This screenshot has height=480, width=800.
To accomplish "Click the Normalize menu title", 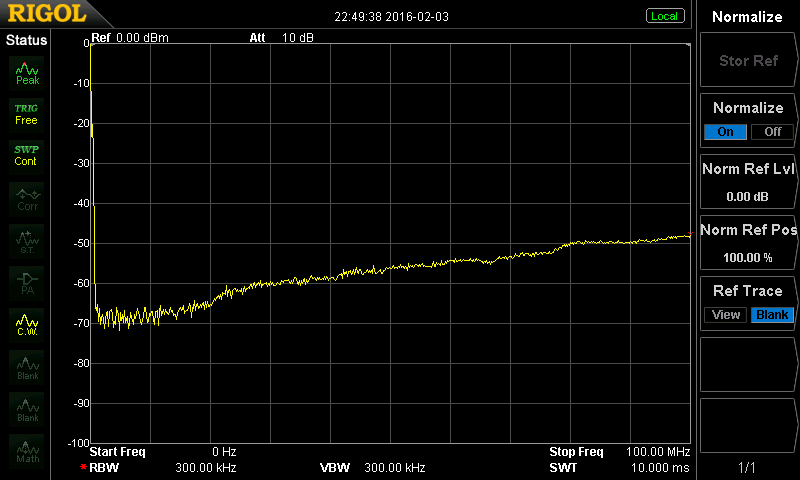I will (x=748, y=17).
